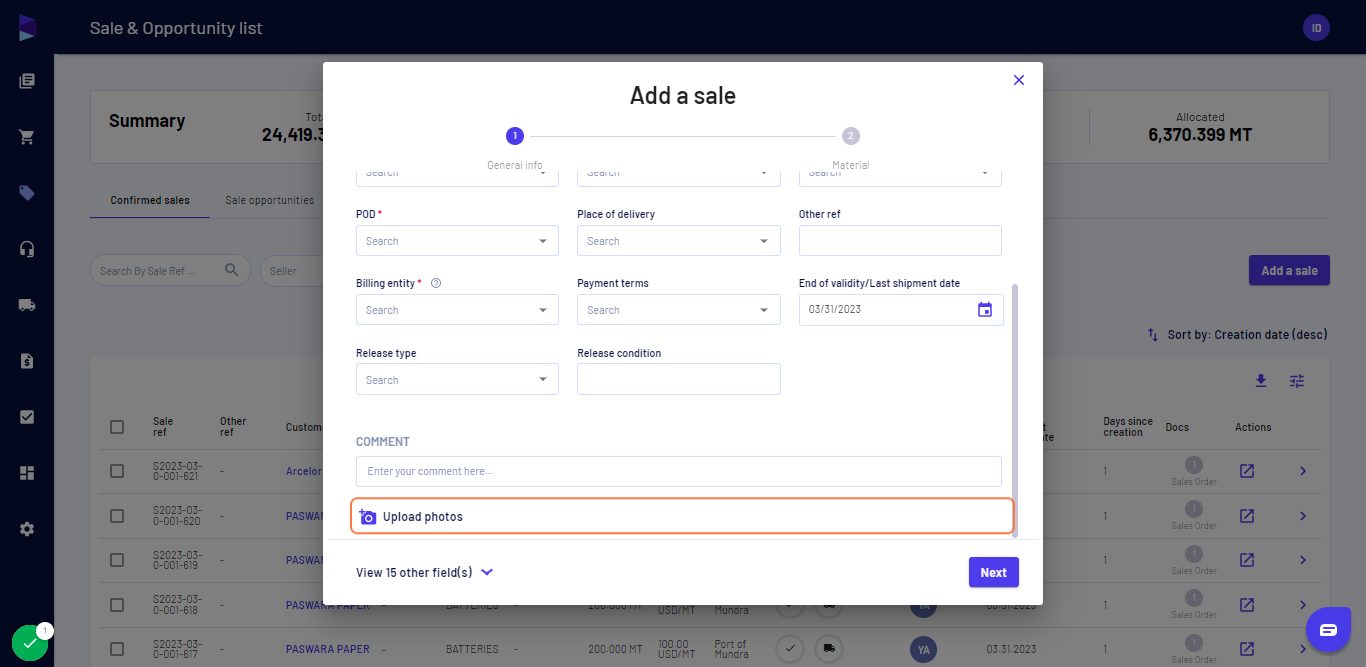Click the search magnifier icon in Sale Ref field

(x=231, y=270)
